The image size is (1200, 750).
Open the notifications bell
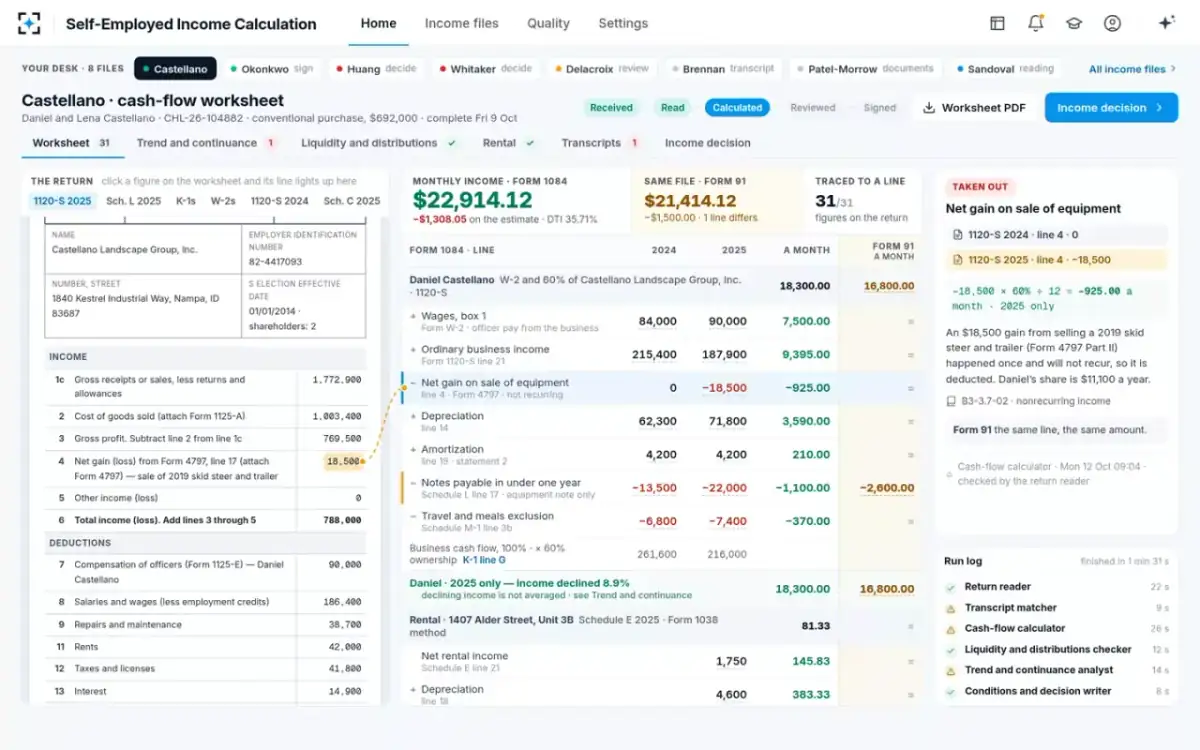(1035, 23)
